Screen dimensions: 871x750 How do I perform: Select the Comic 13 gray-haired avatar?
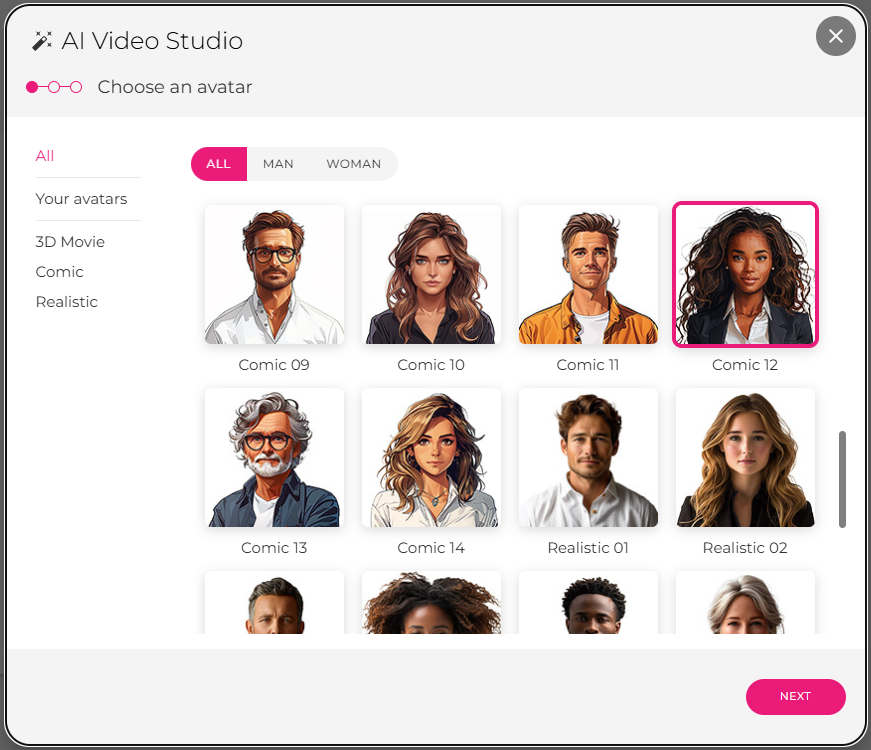pos(274,458)
